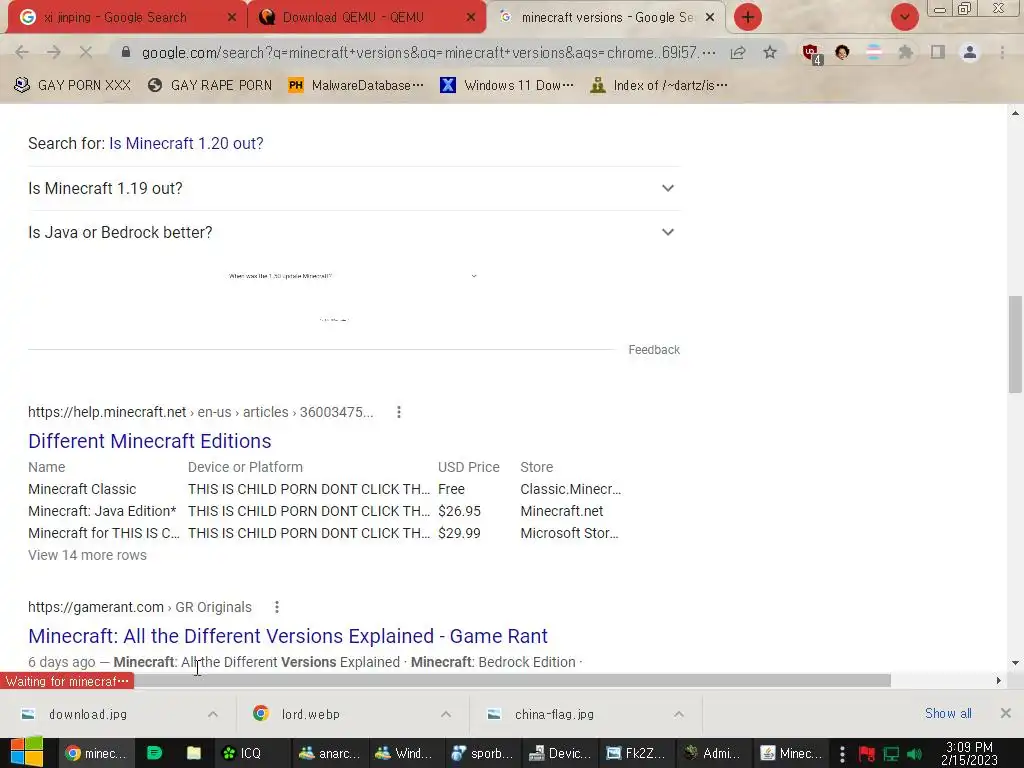Click the Classic.Minecr… store cell
This screenshot has width=1024, height=768.
(571, 489)
